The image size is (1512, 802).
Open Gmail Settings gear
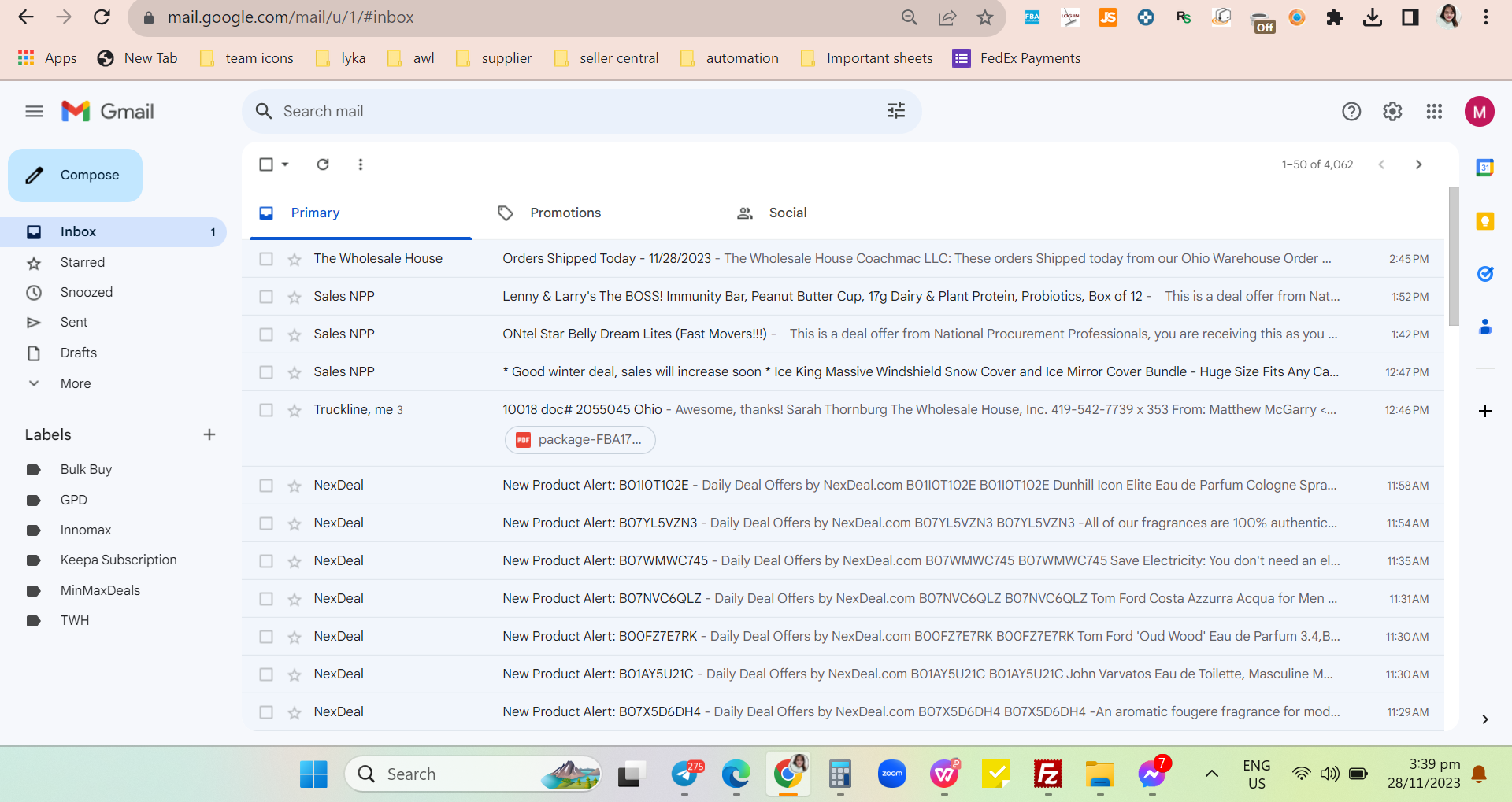tap(1392, 112)
